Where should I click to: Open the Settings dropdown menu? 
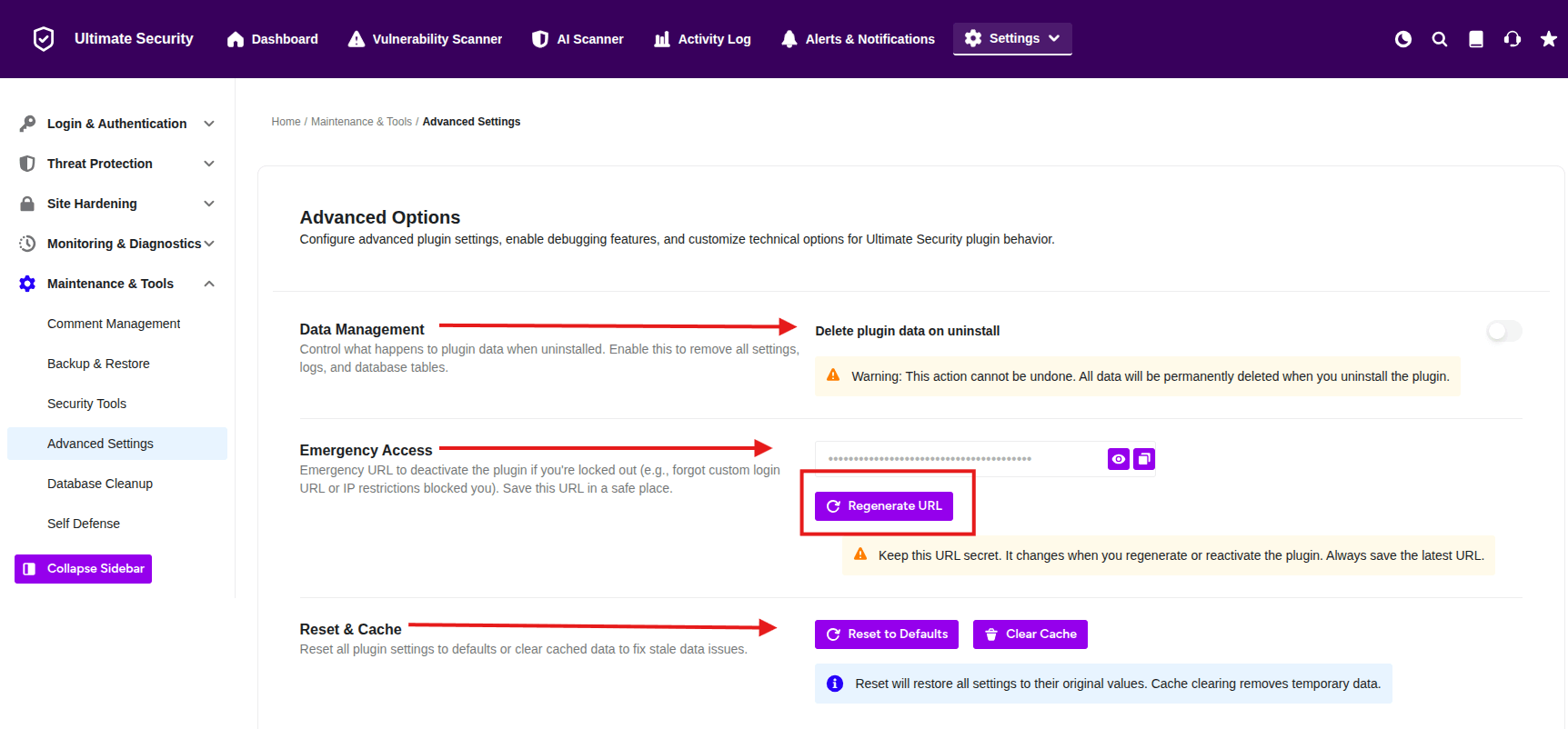(1012, 38)
